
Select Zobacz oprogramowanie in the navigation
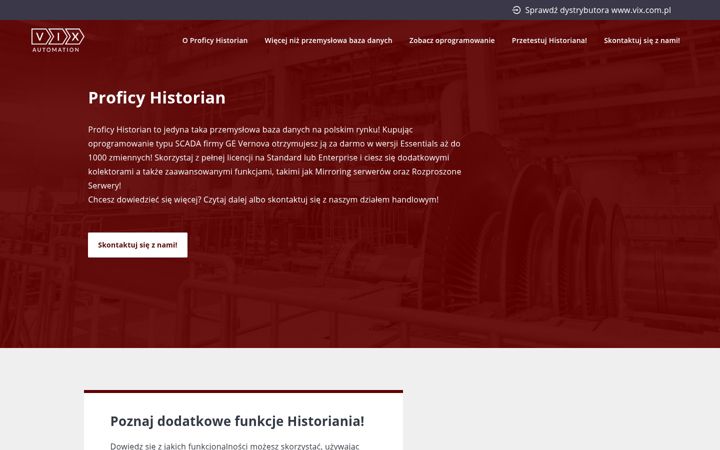[452, 40]
